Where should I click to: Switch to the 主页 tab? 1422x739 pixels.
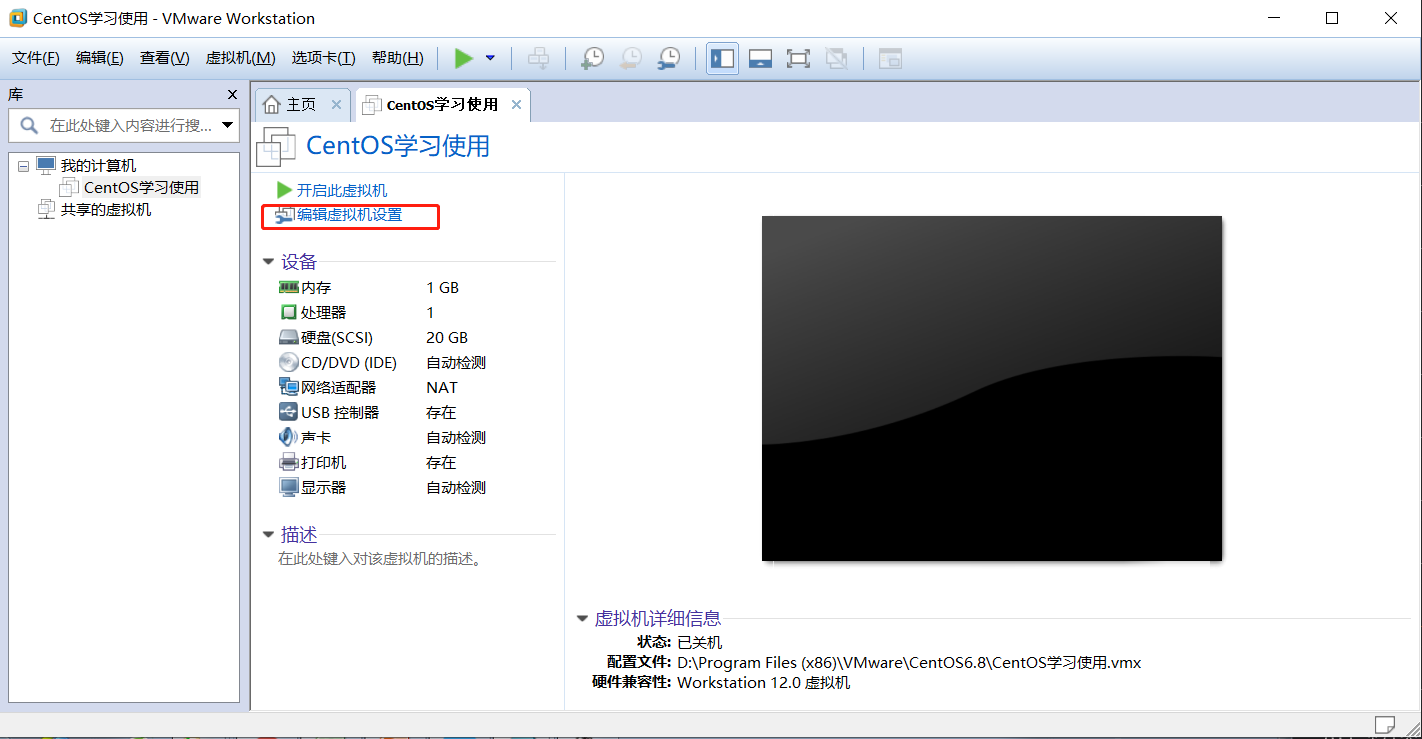[x=301, y=105]
